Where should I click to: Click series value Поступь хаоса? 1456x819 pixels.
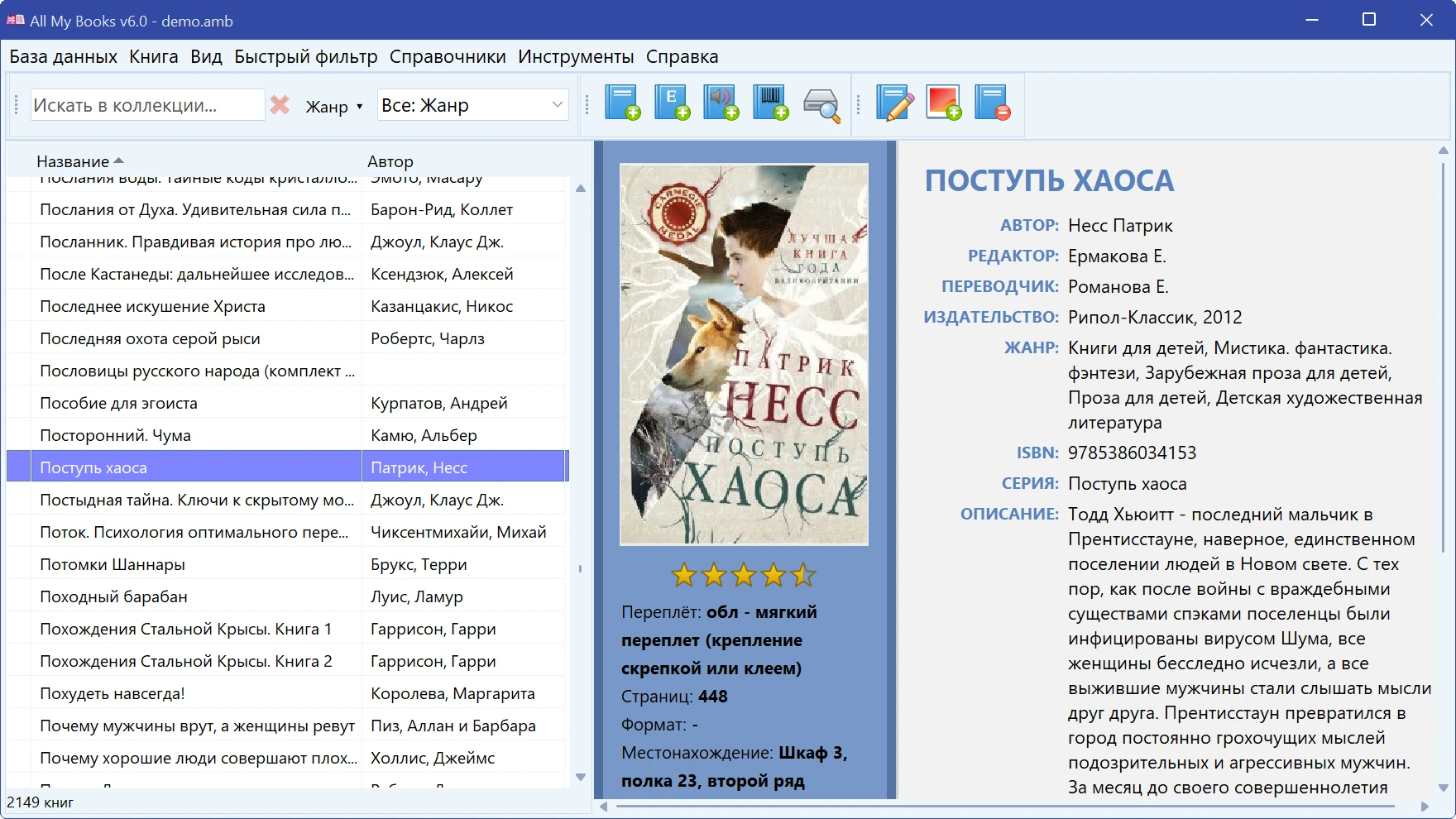pyautogui.click(x=1127, y=483)
